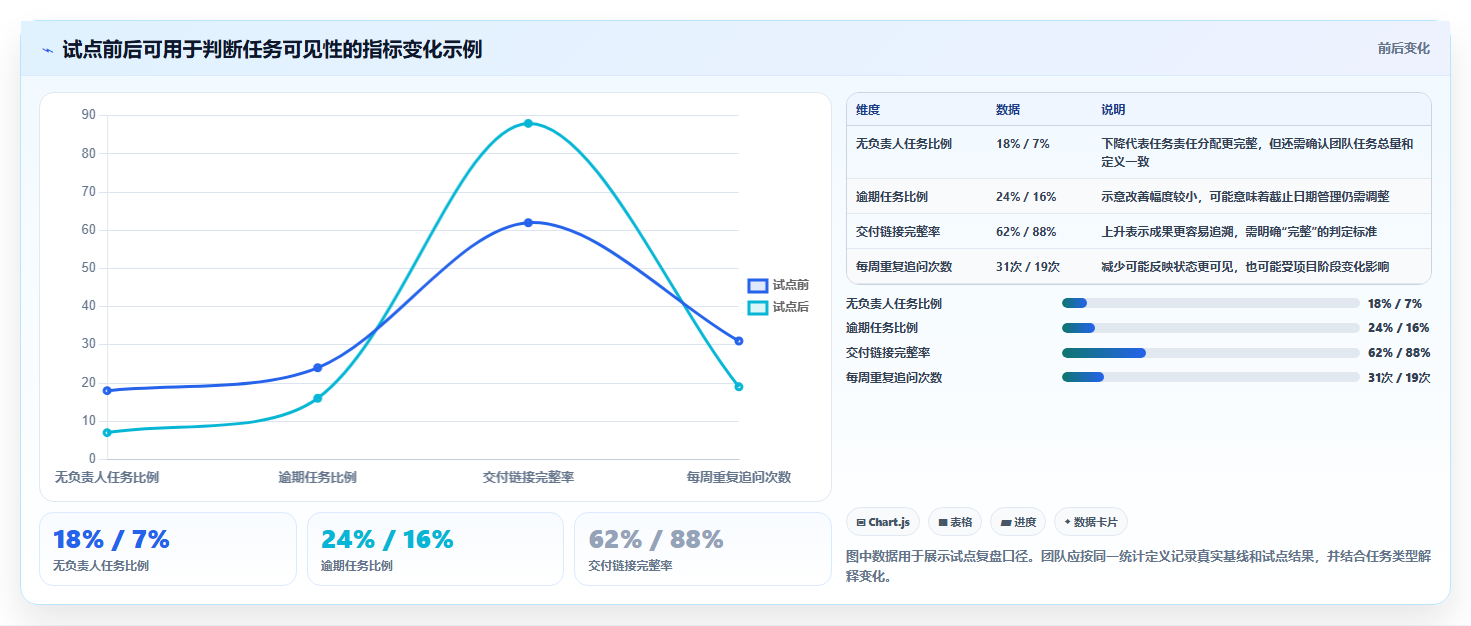Click the panel title 试点前后可用于判断任务可见性的指标变化示例

coord(272,49)
